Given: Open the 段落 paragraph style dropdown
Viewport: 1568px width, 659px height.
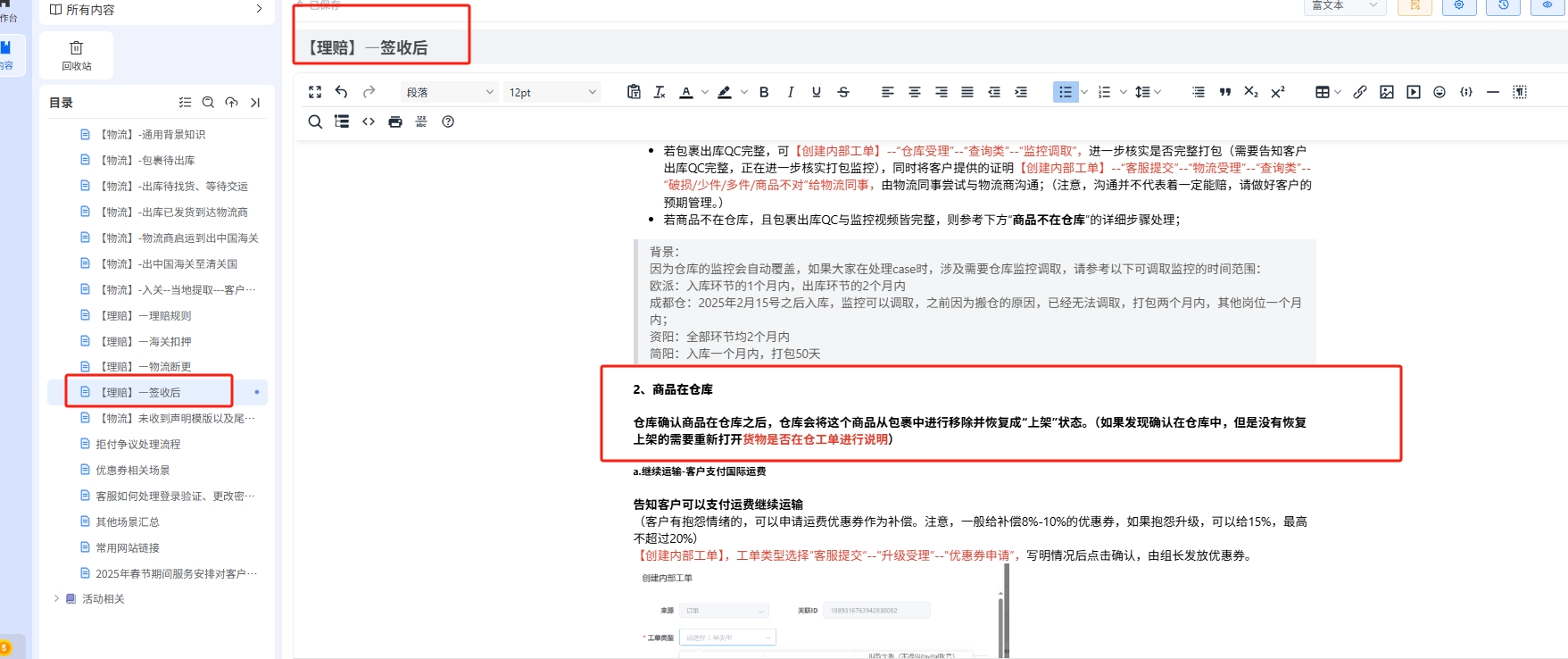Looking at the screenshot, I should coord(450,92).
